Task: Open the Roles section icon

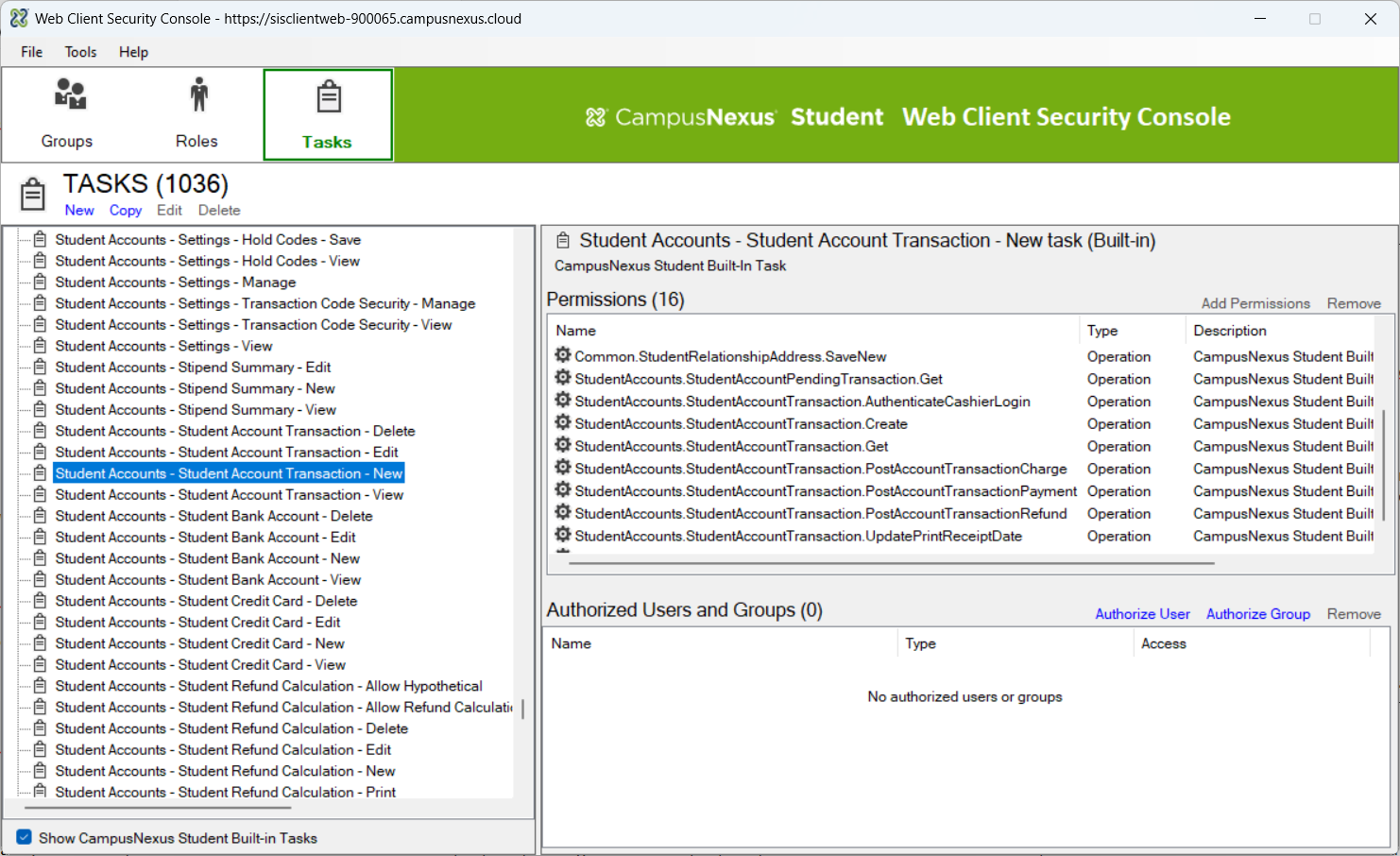Action: coord(198,94)
